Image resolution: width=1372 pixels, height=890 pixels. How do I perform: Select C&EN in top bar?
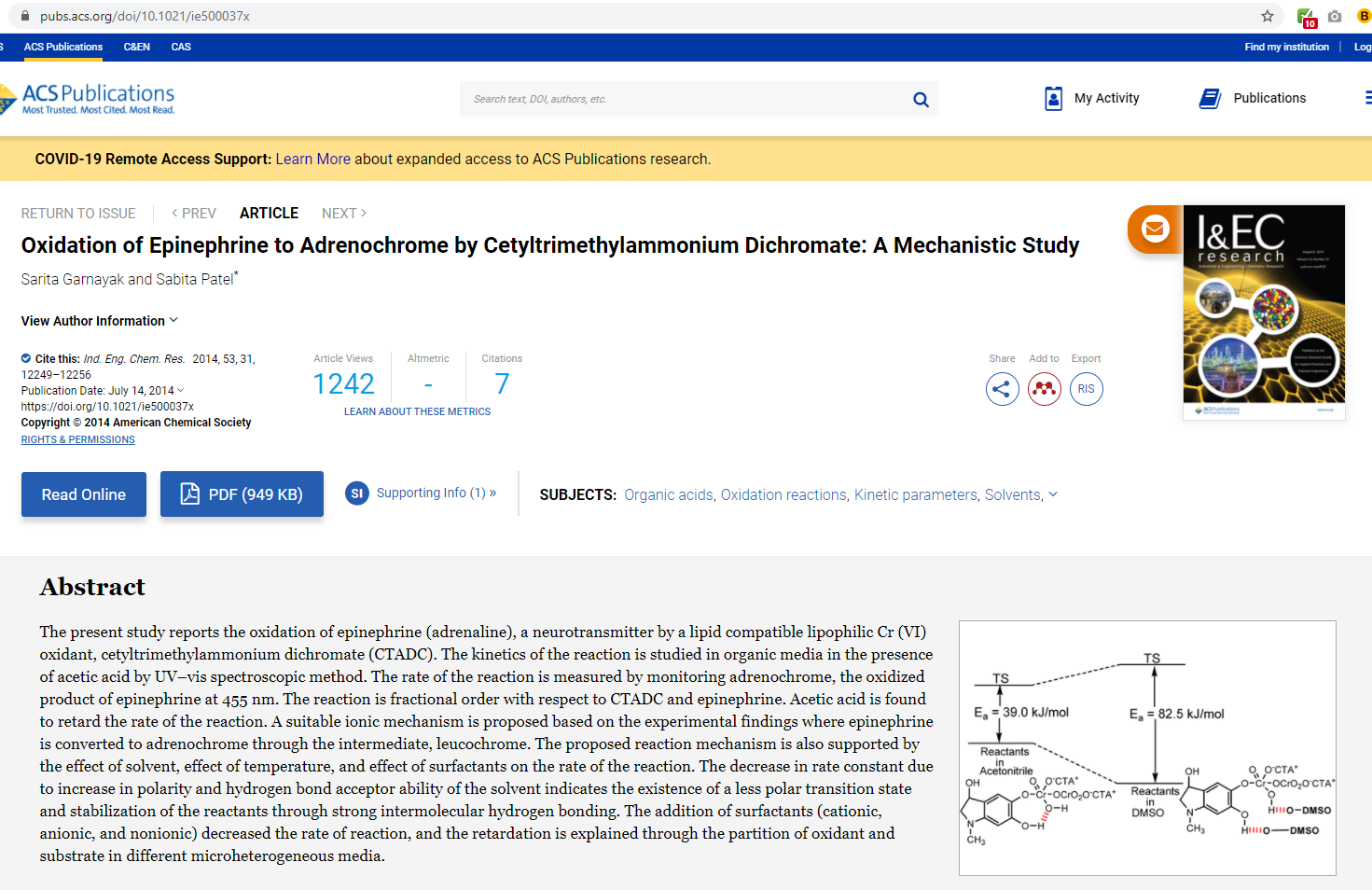pyautogui.click(x=137, y=47)
